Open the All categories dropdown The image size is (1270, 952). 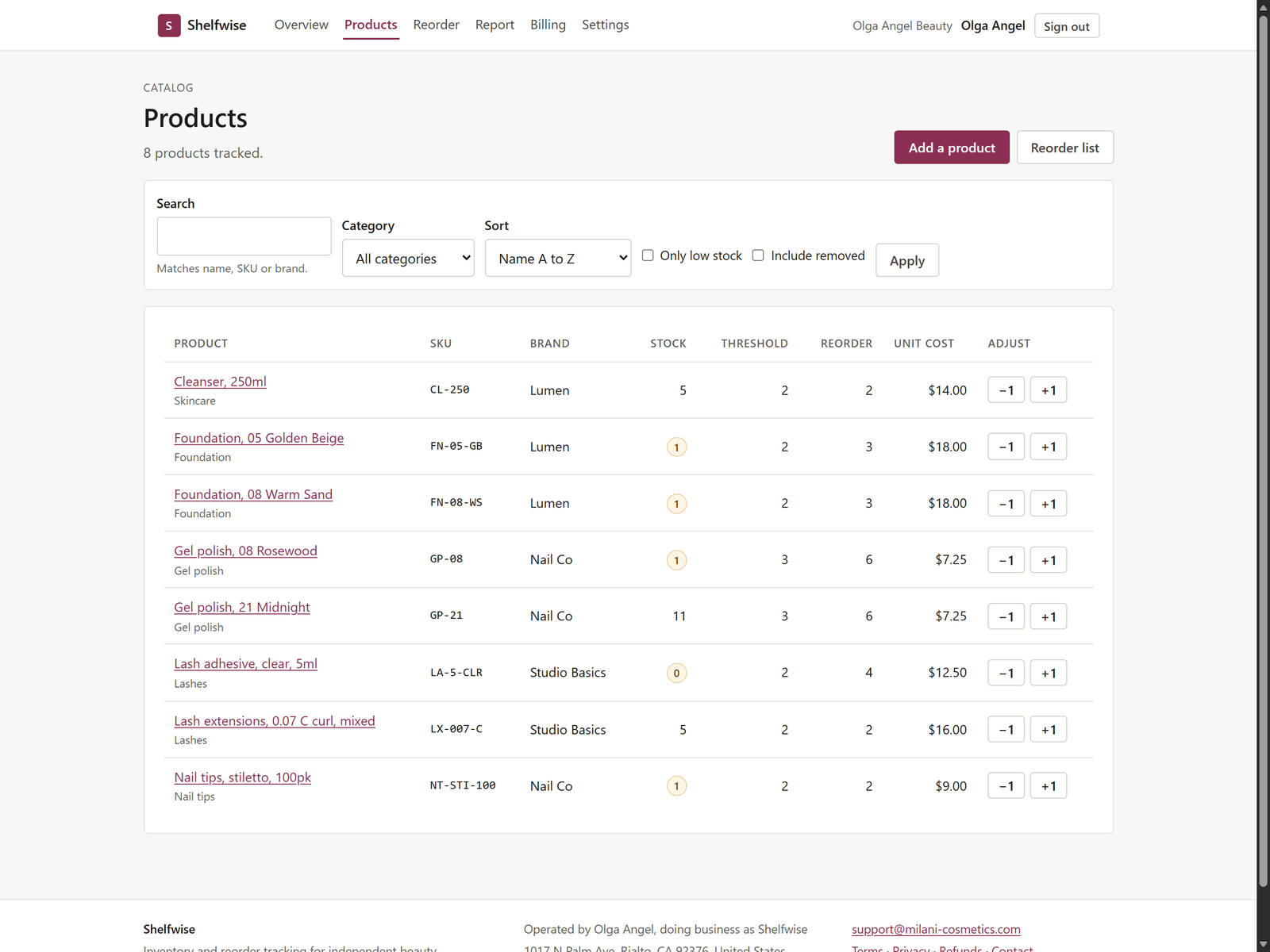point(408,259)
